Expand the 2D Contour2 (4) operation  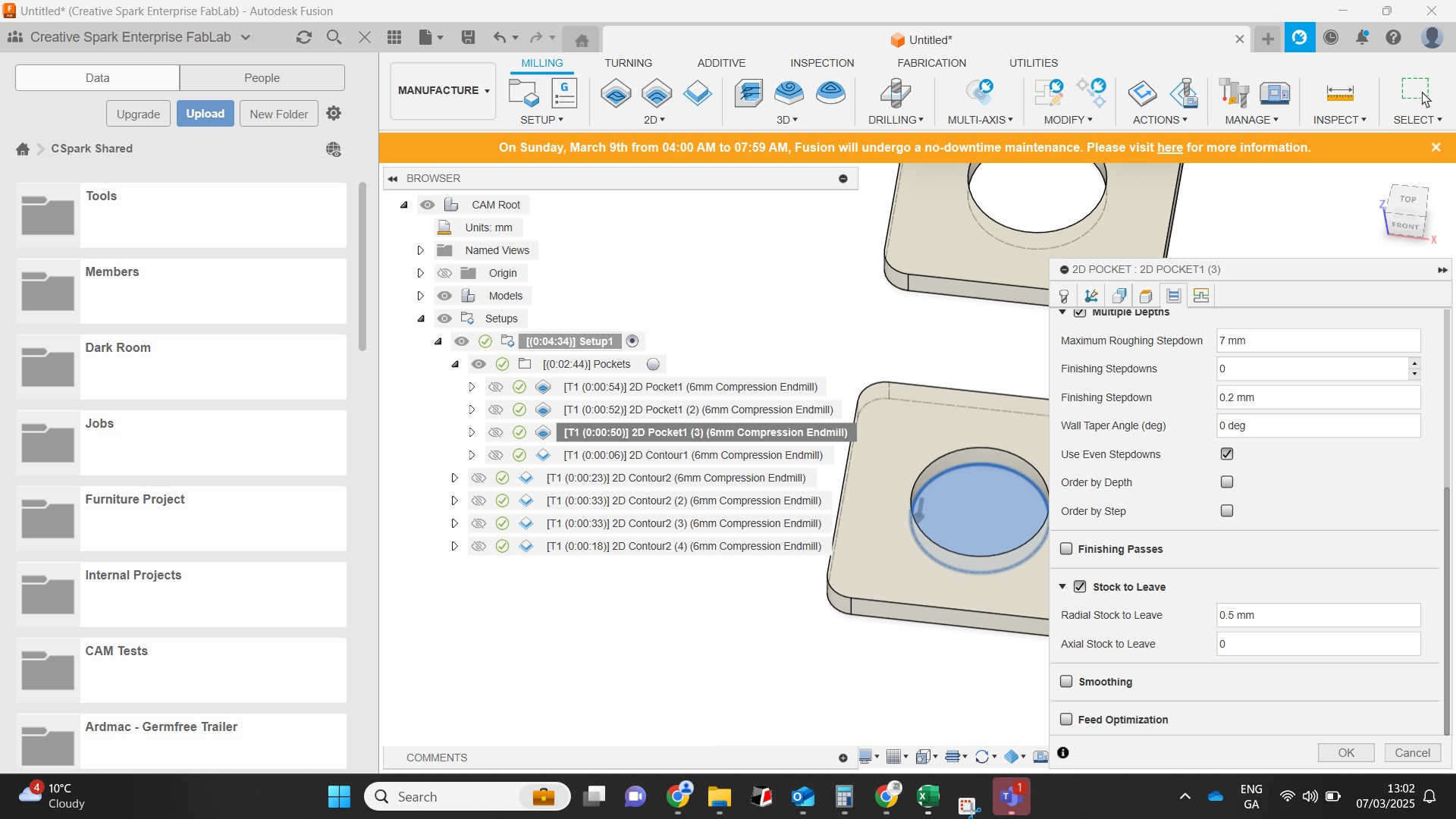tap(454, 546)
